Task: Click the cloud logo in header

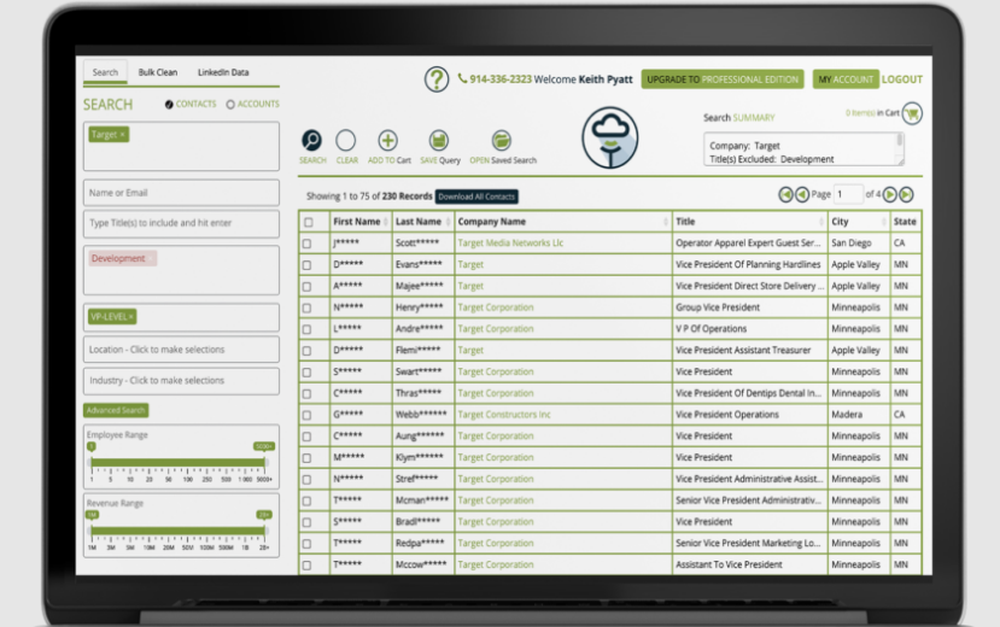Action: click(x=610, y=137)
